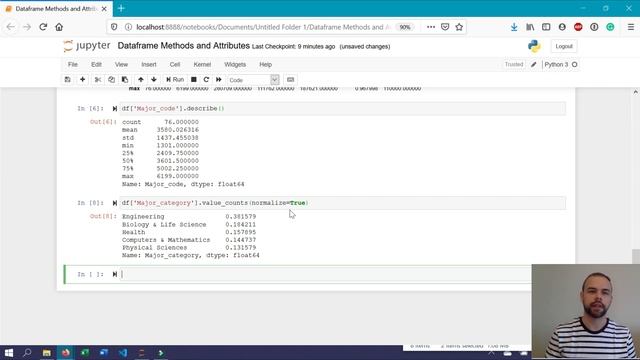Go to browser home page icon
Screen dimensions: 640x360
click(x=59, y=27)
